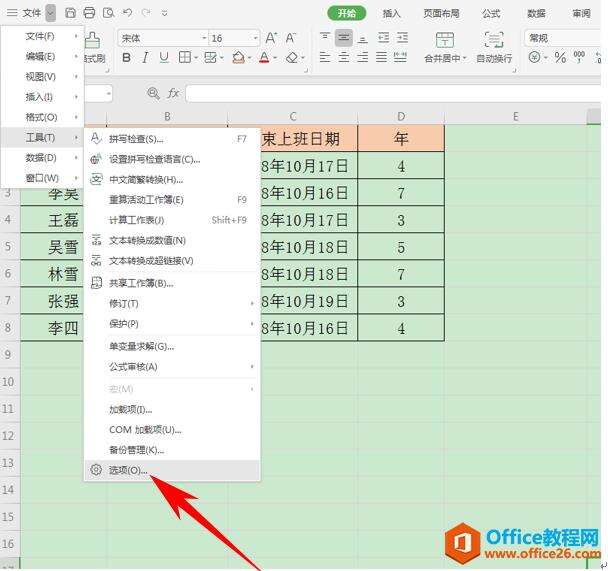Open 编辑(E) in the classic menu
This screenshot has width=608, height=571.
pos(43,57)
